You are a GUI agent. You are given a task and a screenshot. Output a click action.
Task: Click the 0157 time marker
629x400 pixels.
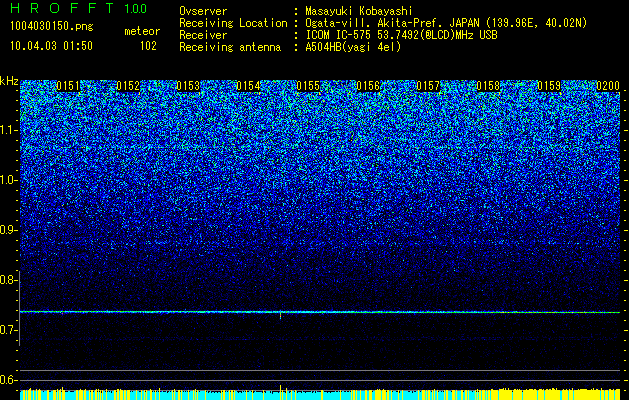428,86
